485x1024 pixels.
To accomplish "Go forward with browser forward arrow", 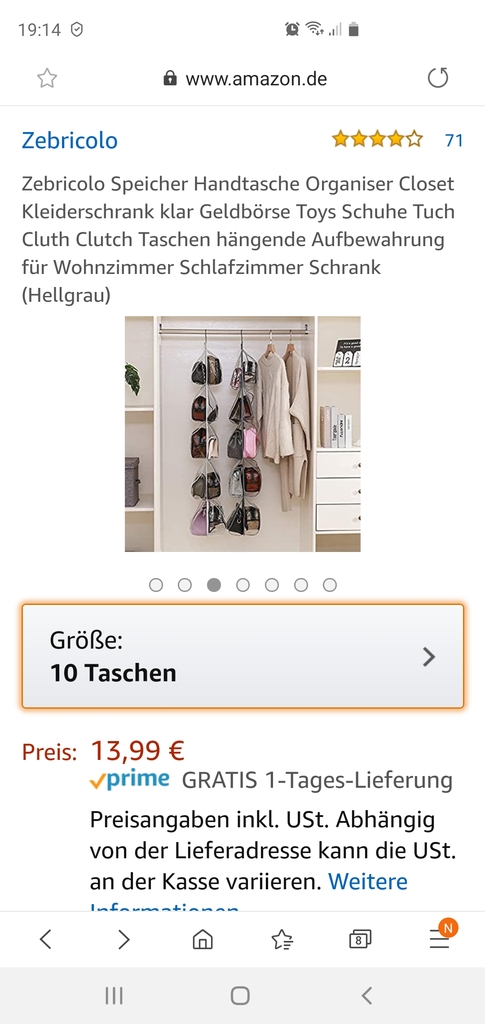I will pyautogui.click(x=123, y=939).
